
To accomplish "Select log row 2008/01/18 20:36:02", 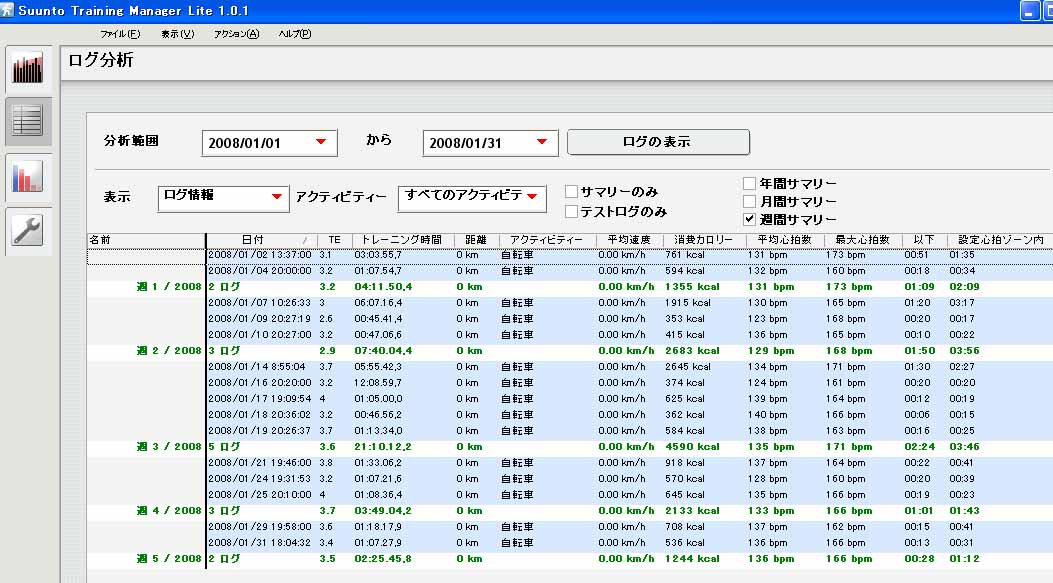I will point(569,415).
